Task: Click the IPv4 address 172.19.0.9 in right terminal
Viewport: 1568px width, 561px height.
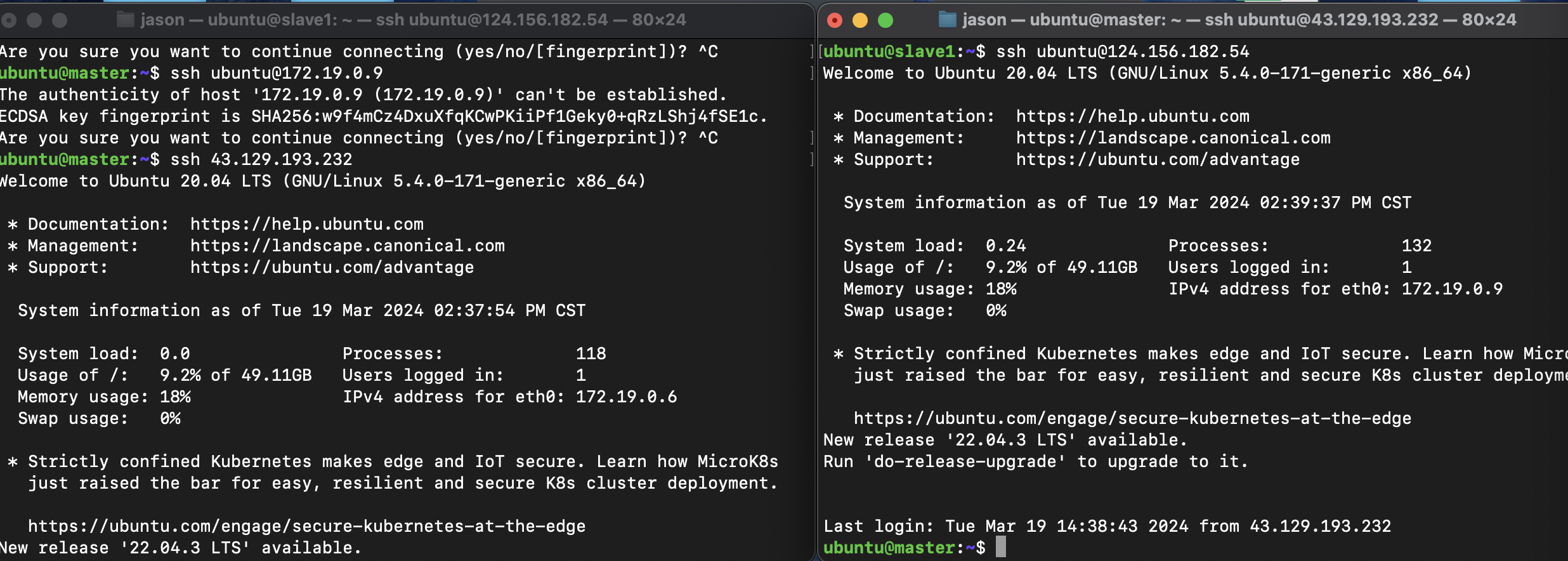Action: [x=1453, y=289]
